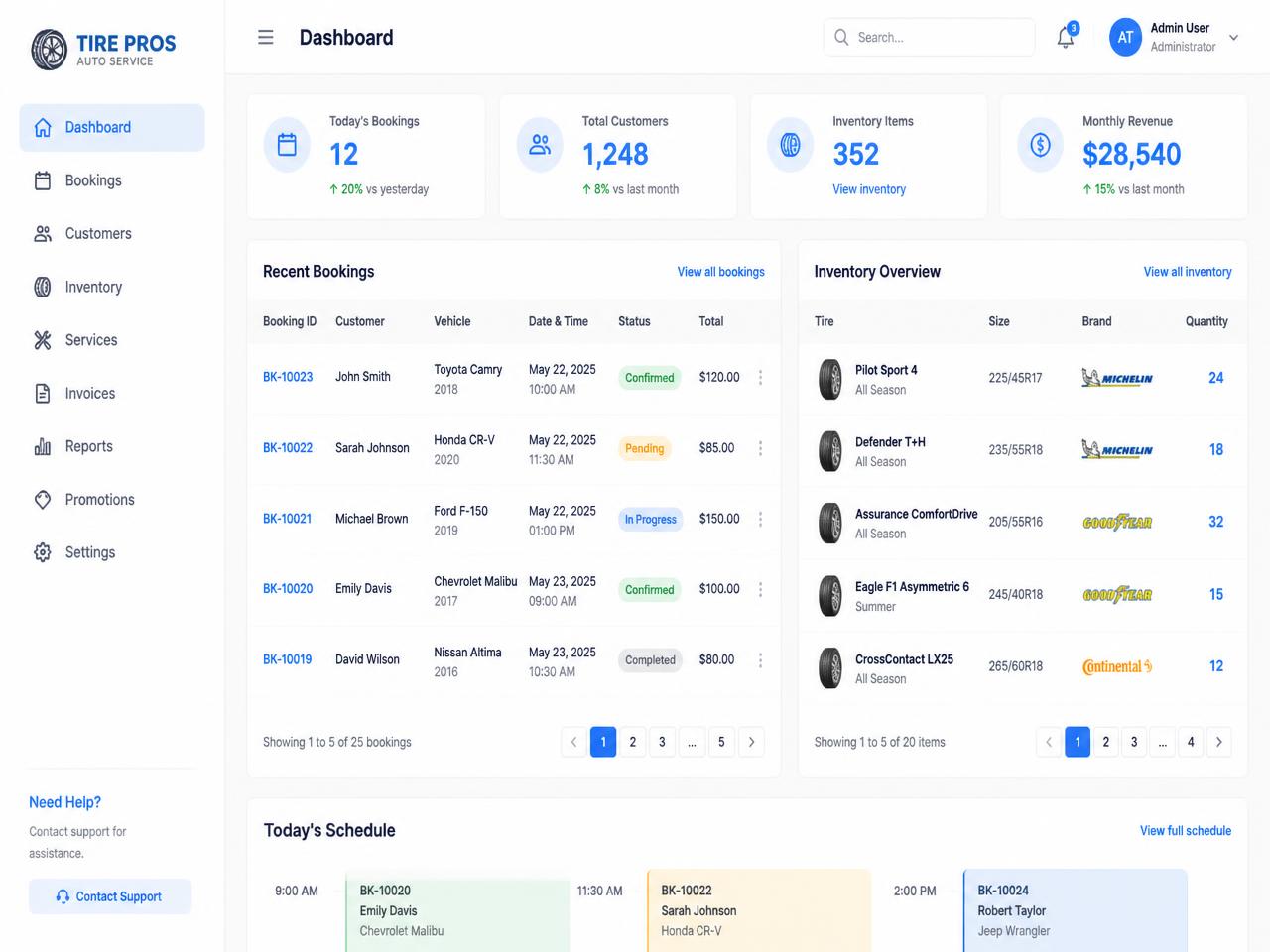Screen dimensions: 1270x952
Task: Click the View full schedule link
Action: point(1186,831)
